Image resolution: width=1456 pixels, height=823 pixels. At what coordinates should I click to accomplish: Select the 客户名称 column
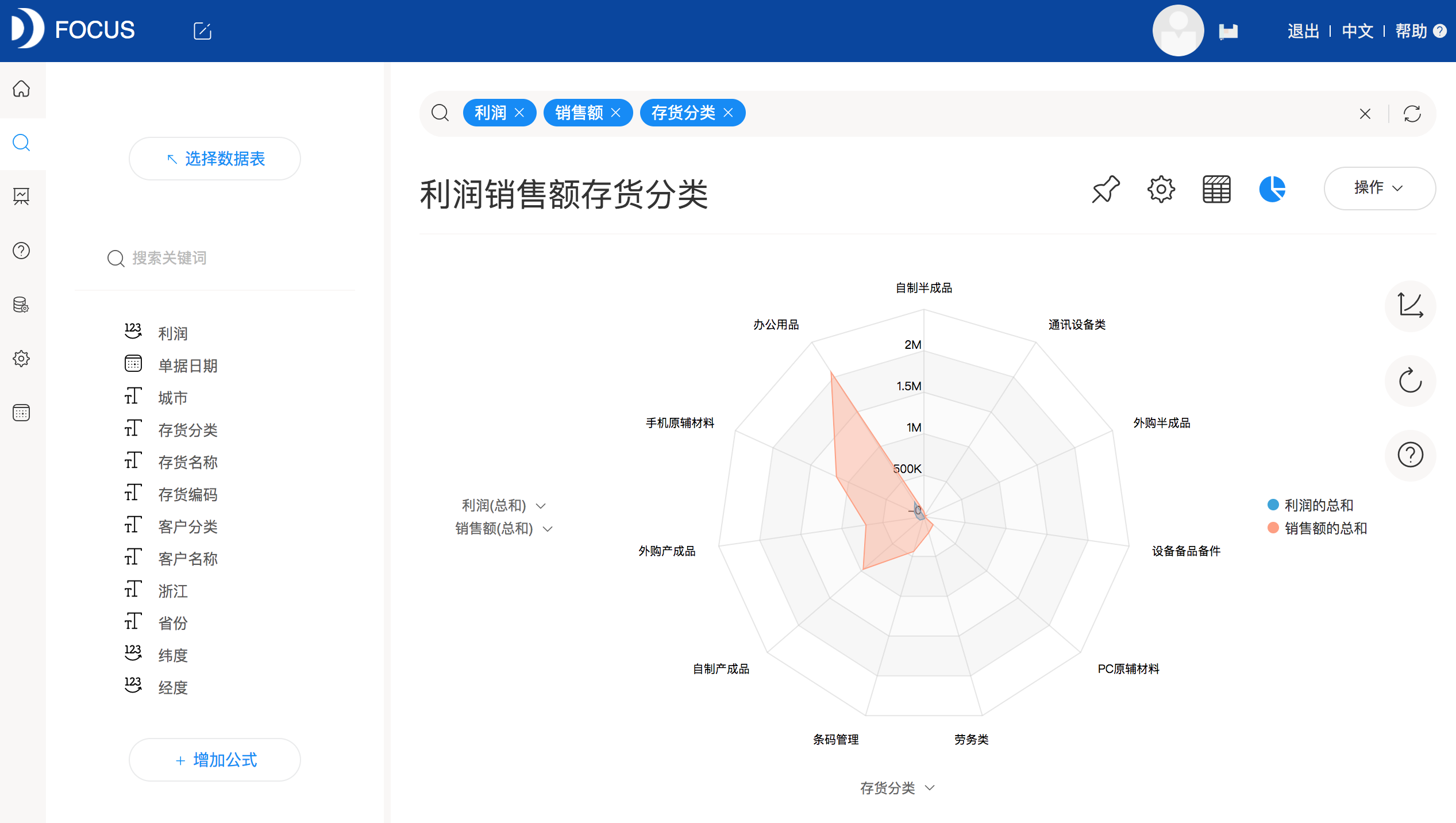click(x=188, y=559)
